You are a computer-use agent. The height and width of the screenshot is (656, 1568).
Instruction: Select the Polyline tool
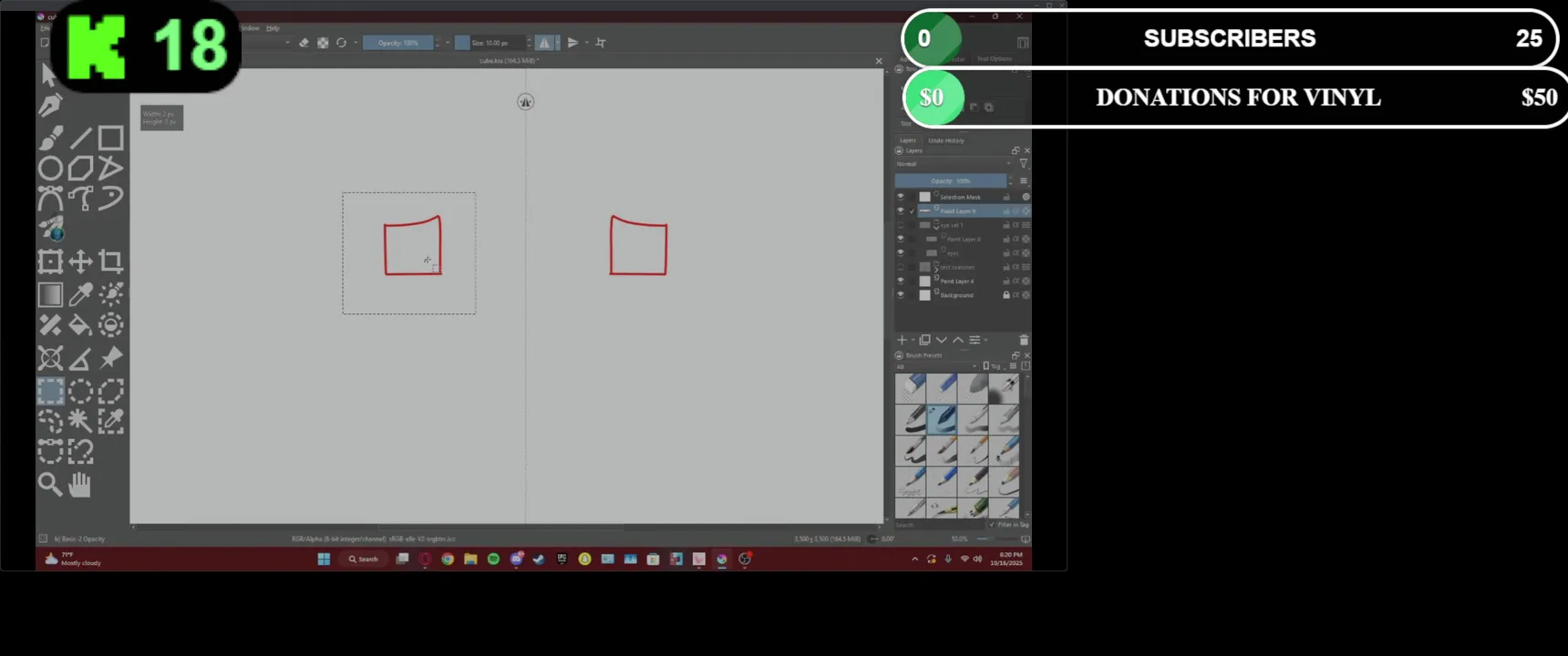tap(110, 169)
